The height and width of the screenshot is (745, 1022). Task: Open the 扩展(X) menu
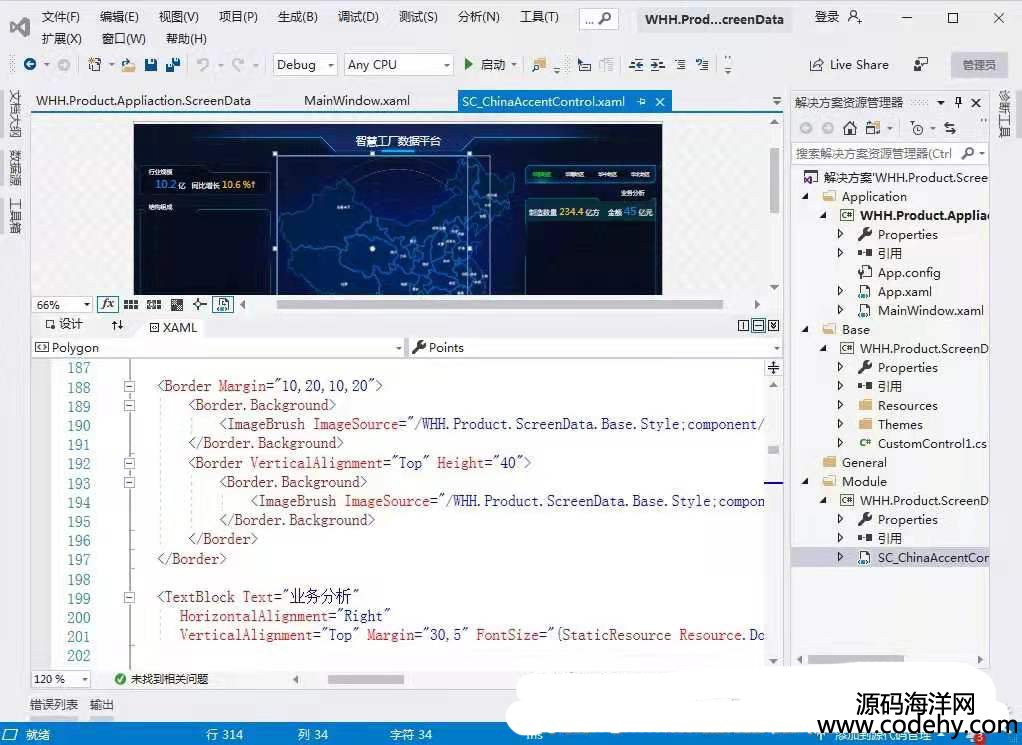[61, 38]
